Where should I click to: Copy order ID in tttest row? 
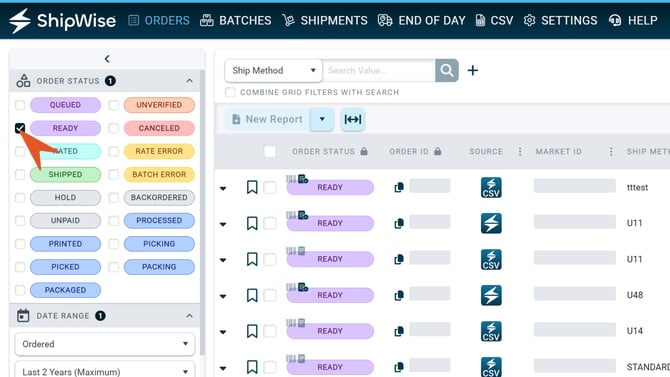click(399, 187)
